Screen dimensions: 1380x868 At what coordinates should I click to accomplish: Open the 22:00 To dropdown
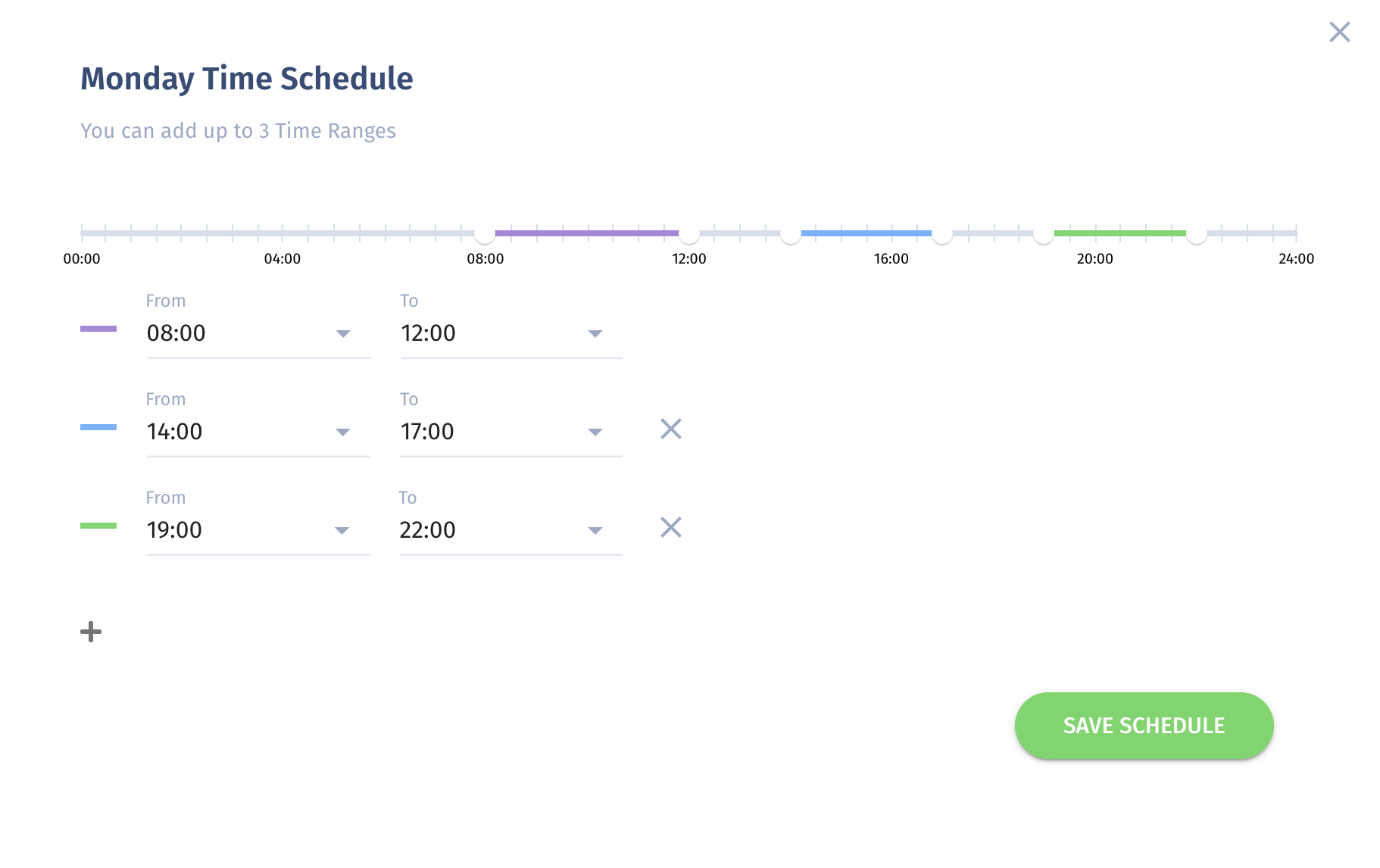pos(511,530)
